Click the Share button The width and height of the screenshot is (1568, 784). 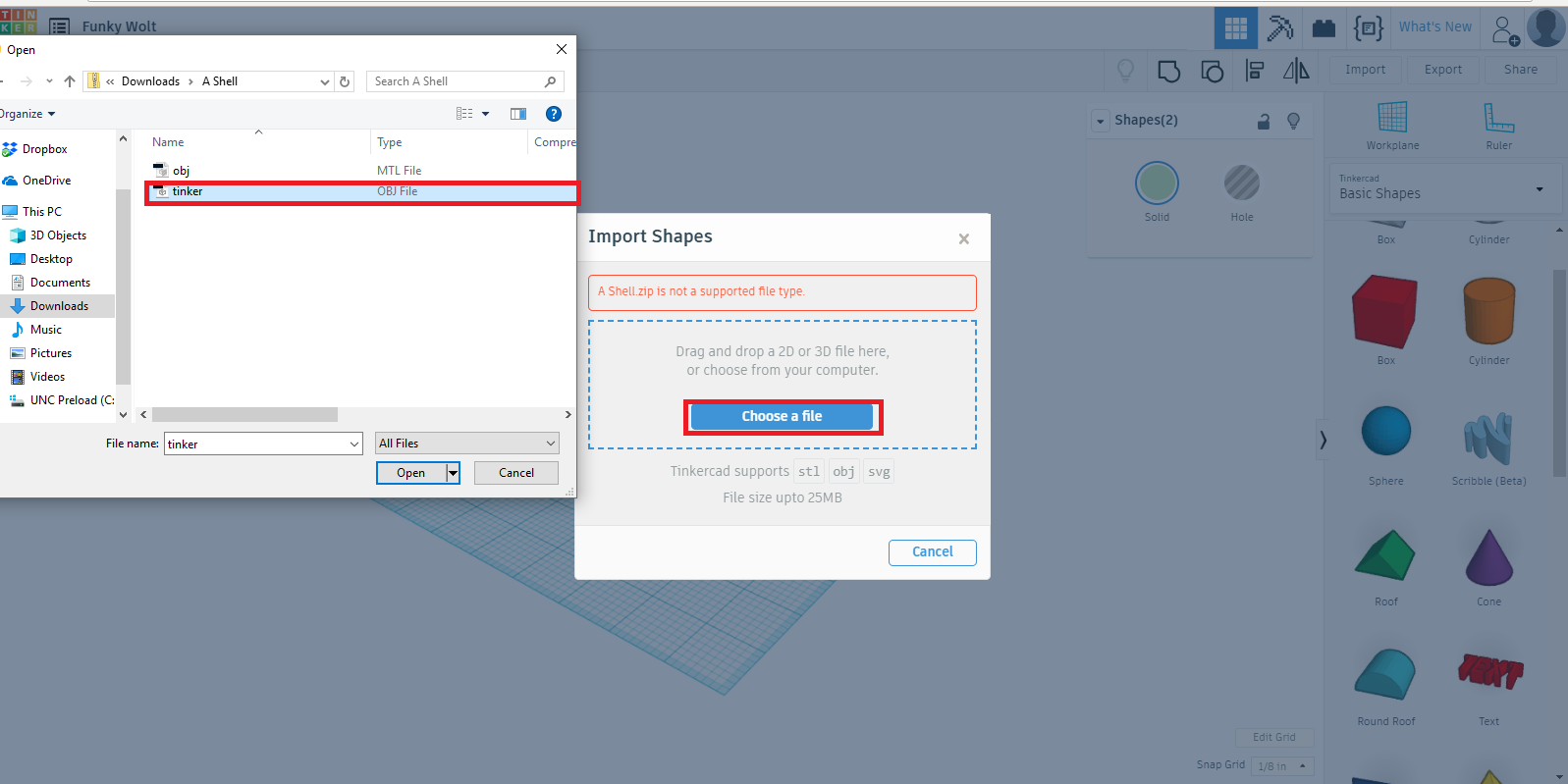coord(1521,70)
